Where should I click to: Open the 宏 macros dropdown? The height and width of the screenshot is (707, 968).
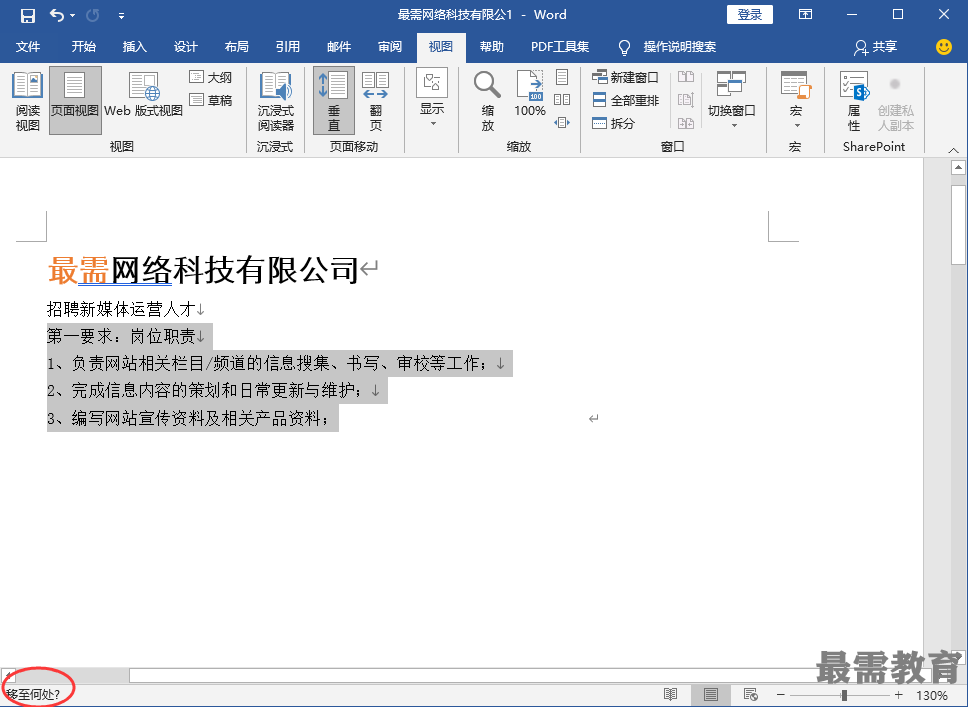796,100
